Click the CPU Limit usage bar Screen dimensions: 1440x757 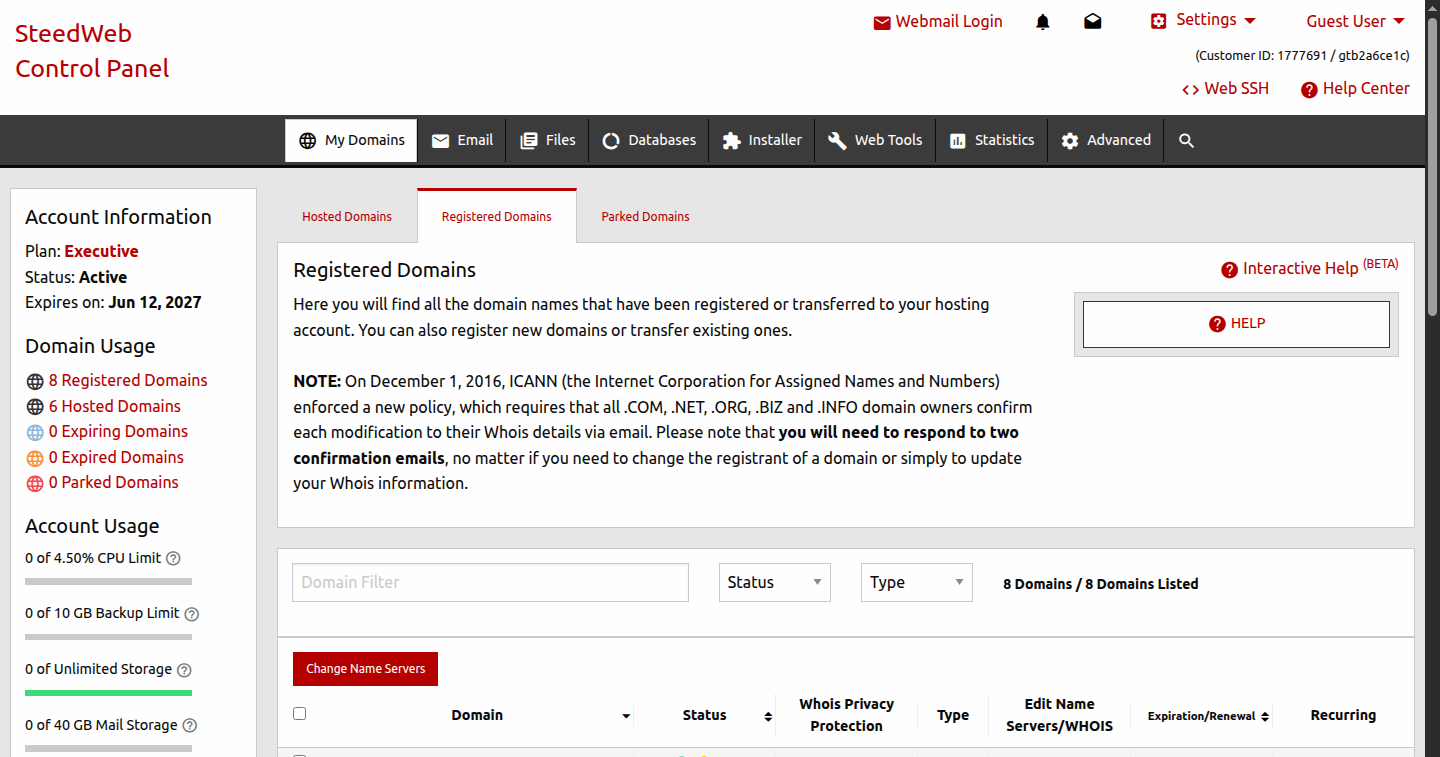coord(108,581)
